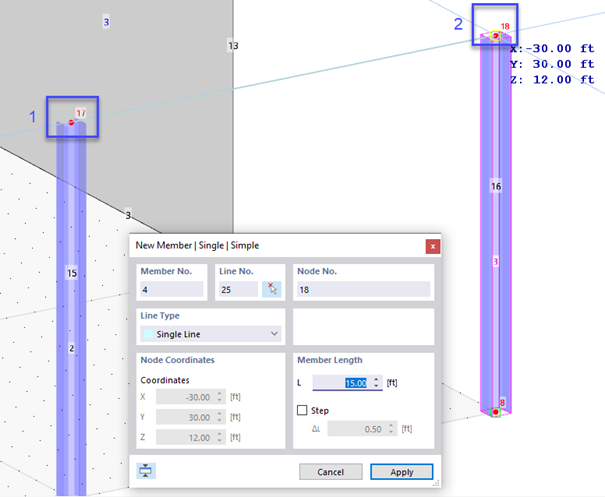Image resolution: width=605 pixels, height=497 pixels.
Task: Click the Member No. input field
Action: click(x=172, y=289)
